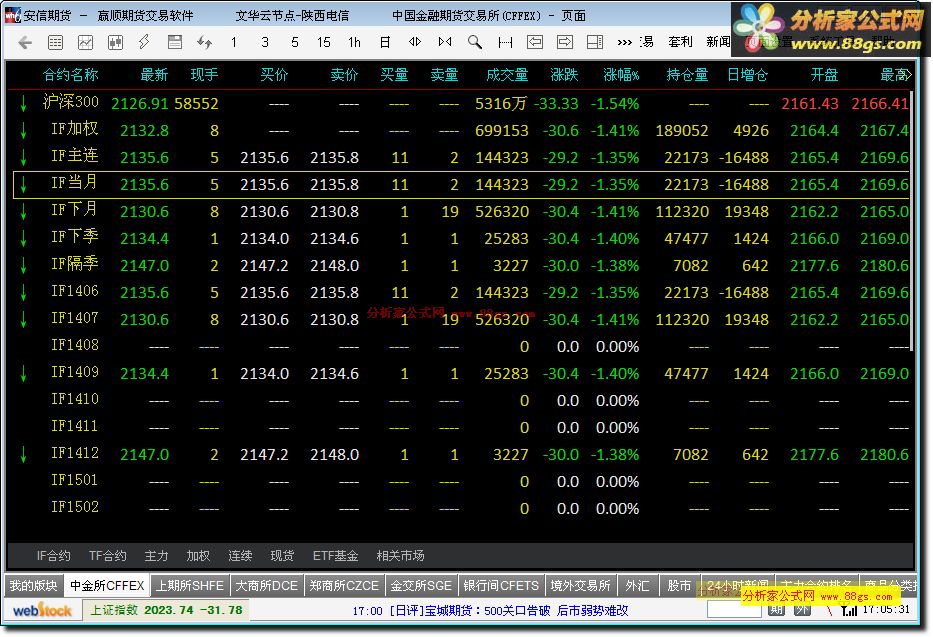Image resolution: width=933 pixels, height=637 pixels.
Task: Open the 银行间CFETS exchange tab
Action: (501, 586)
